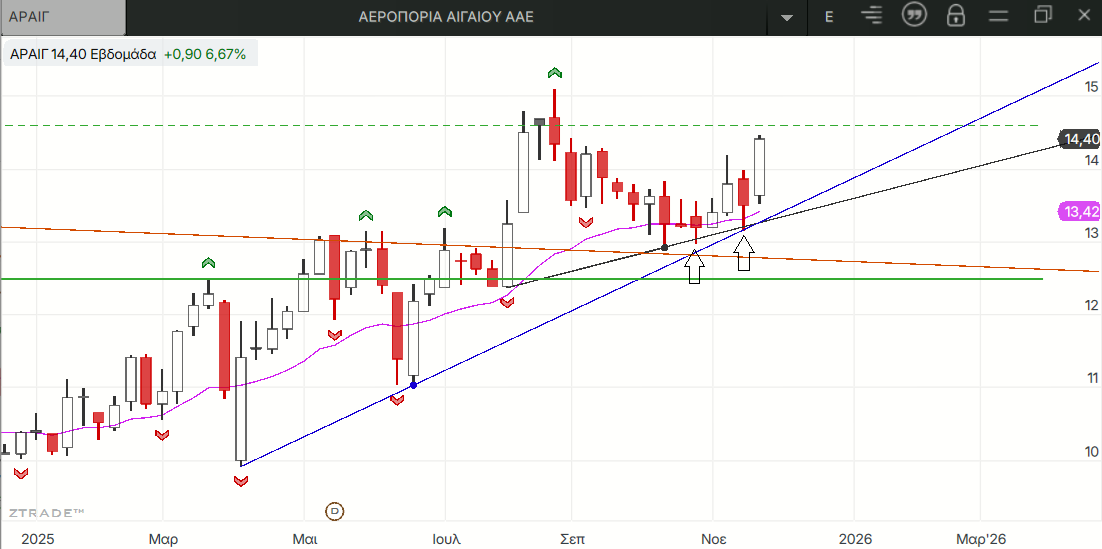Click the 'E' period button in toolbar
Viewport: 1102px width, 549px height.
pos(829,16)
